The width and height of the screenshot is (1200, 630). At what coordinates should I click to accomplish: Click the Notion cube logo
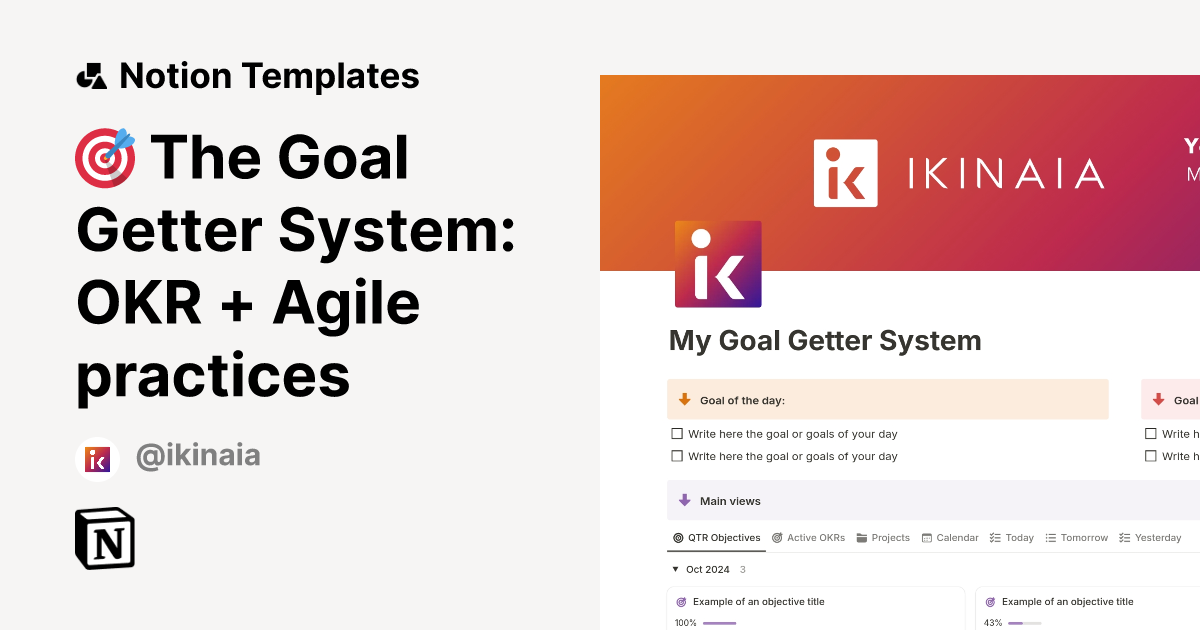[x=105, y=538]
